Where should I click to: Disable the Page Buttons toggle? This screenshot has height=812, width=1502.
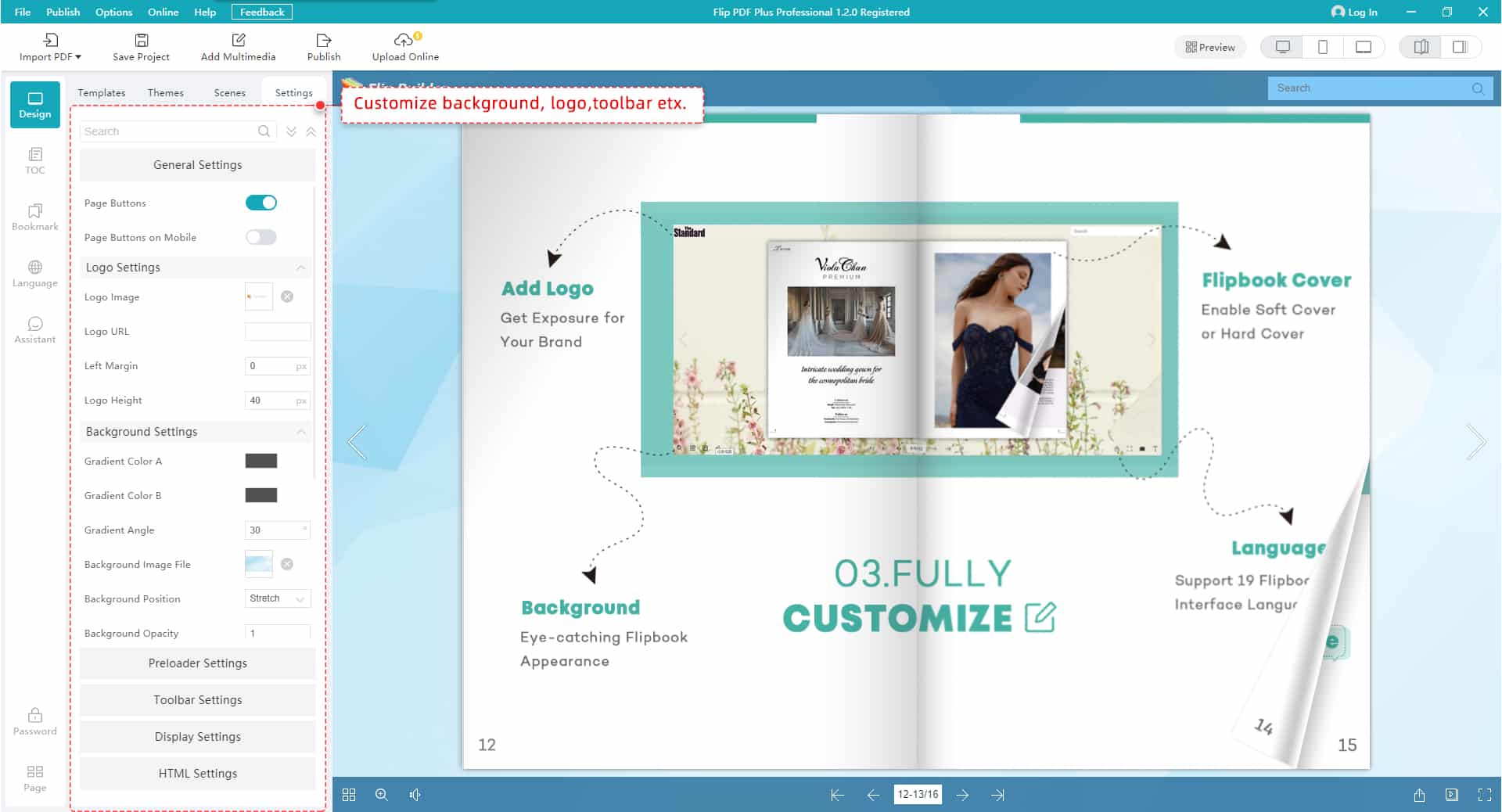pyautogui.click(x=261, y=203)
